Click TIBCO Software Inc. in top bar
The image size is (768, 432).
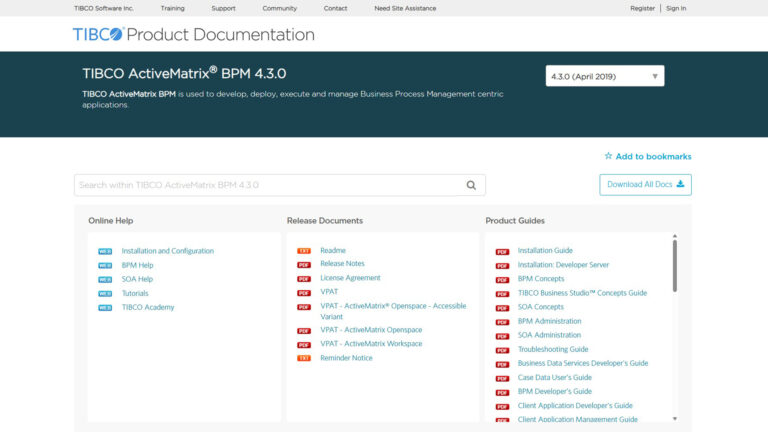coord(104,8)
